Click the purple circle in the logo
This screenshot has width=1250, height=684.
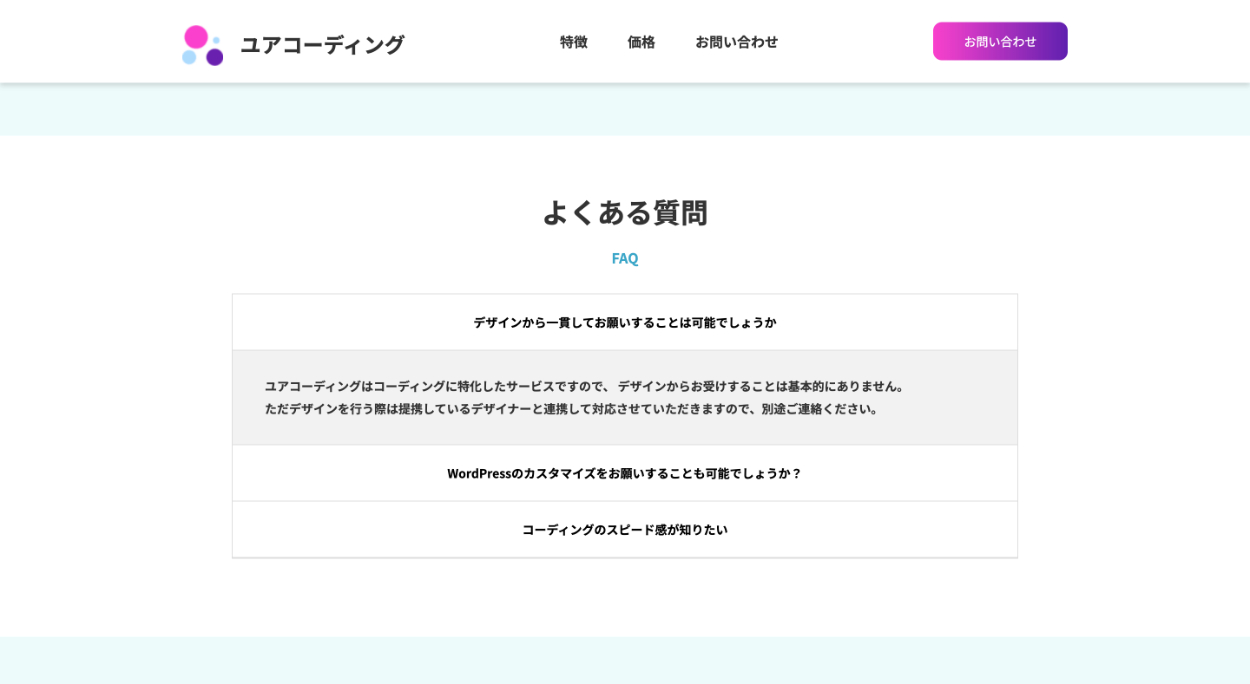pos(214,57)
